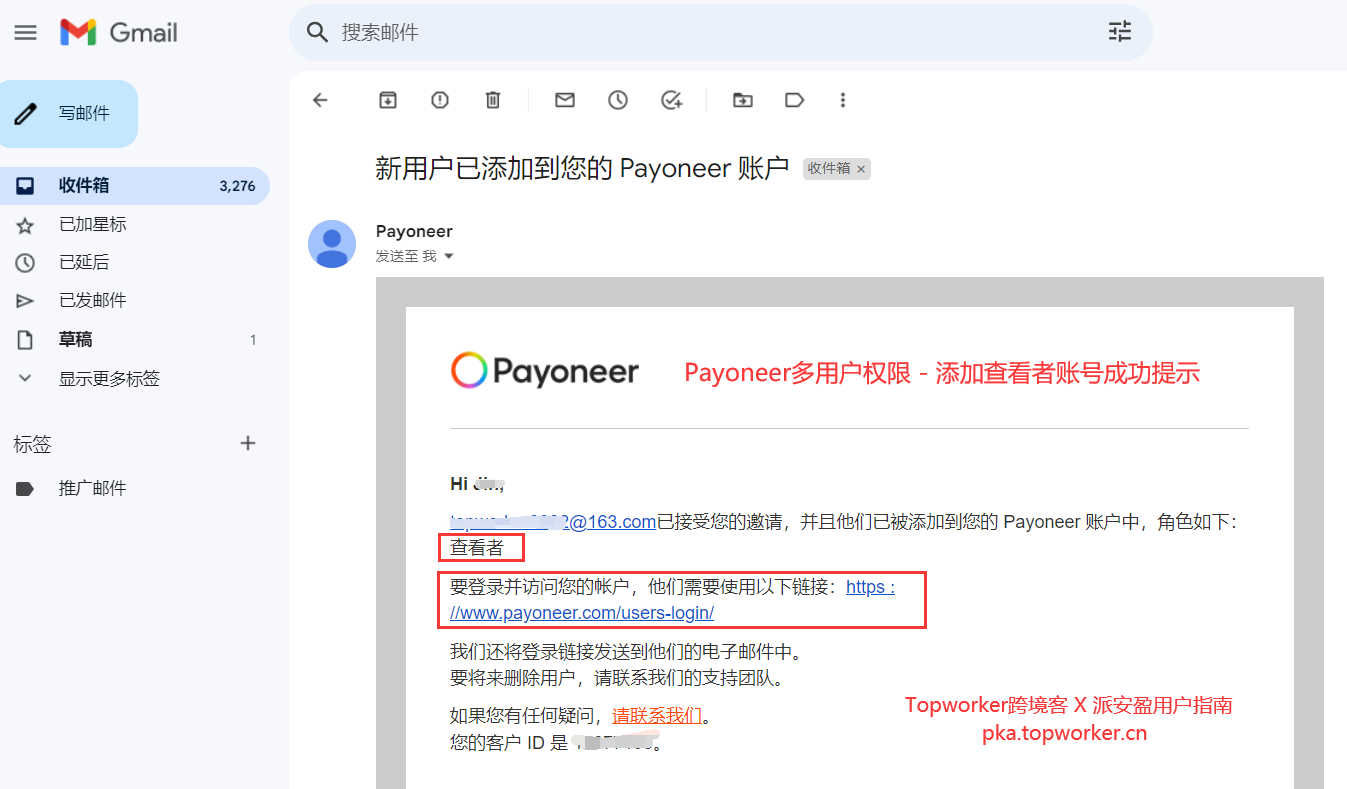This screenshot has height=789, width=1347.
Task: Snooze this email with clock icon
Action: click(618, 100)
